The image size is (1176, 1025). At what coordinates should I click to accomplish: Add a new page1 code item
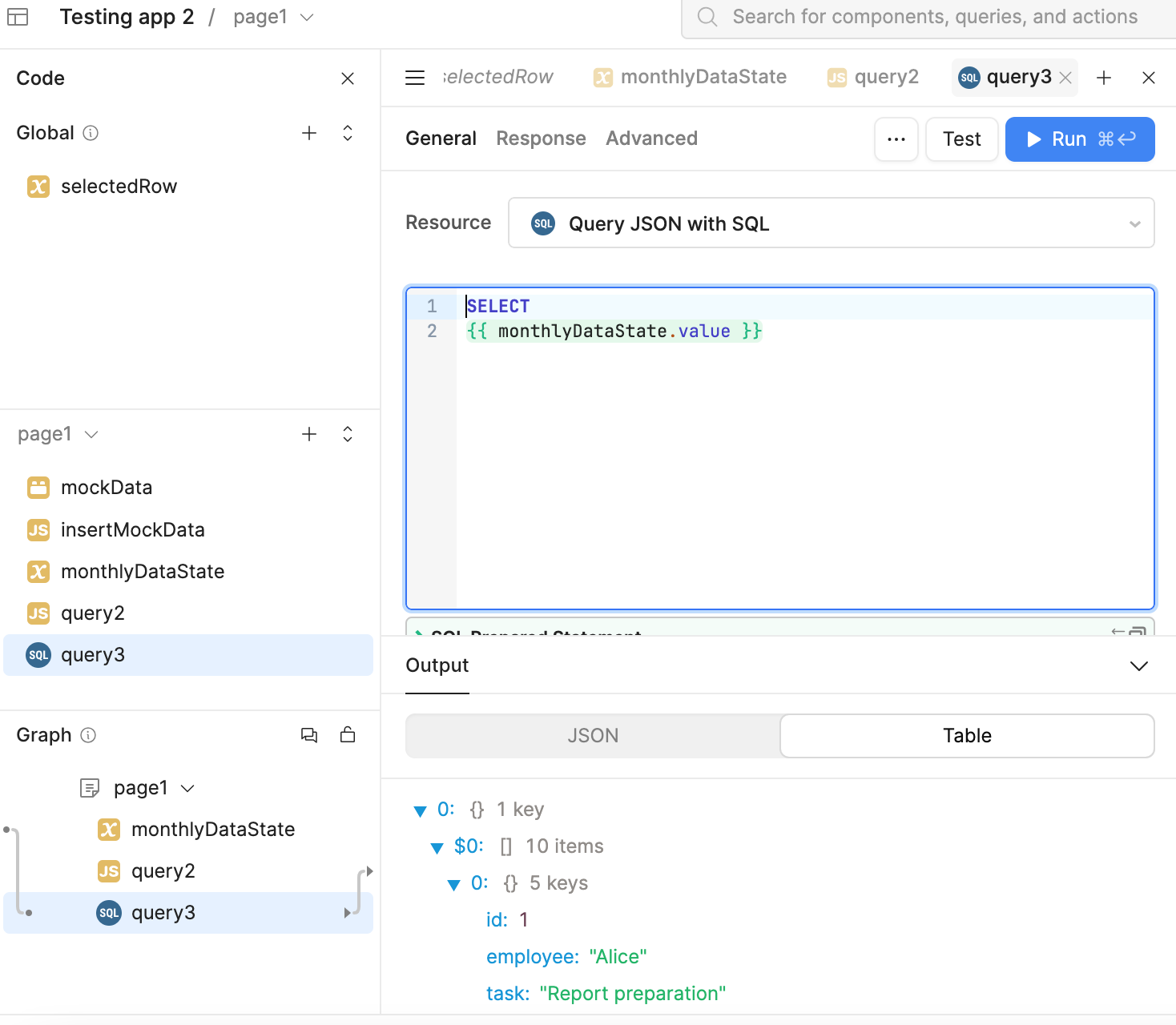[309, 434]
